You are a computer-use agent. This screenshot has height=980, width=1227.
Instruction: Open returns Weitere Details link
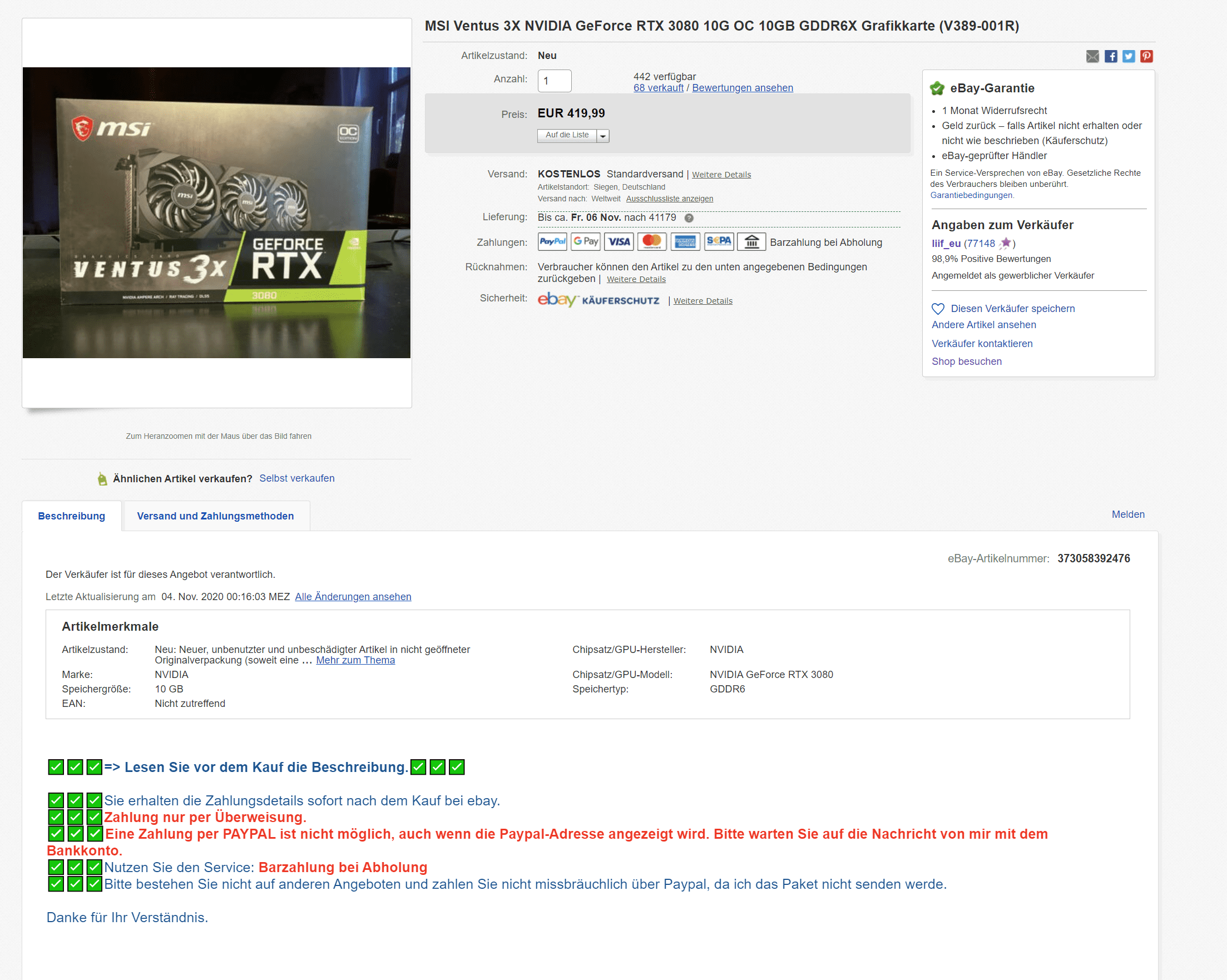tap(636, 279)
